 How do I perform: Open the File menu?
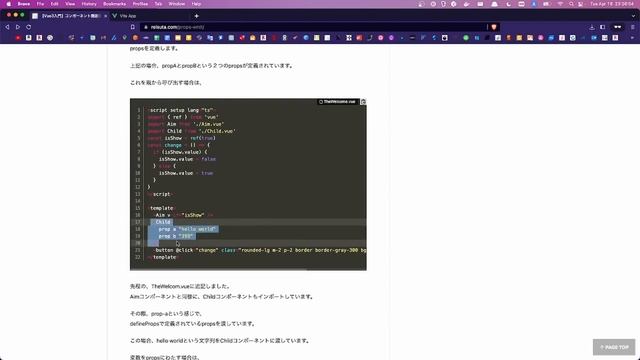point(40,4)
